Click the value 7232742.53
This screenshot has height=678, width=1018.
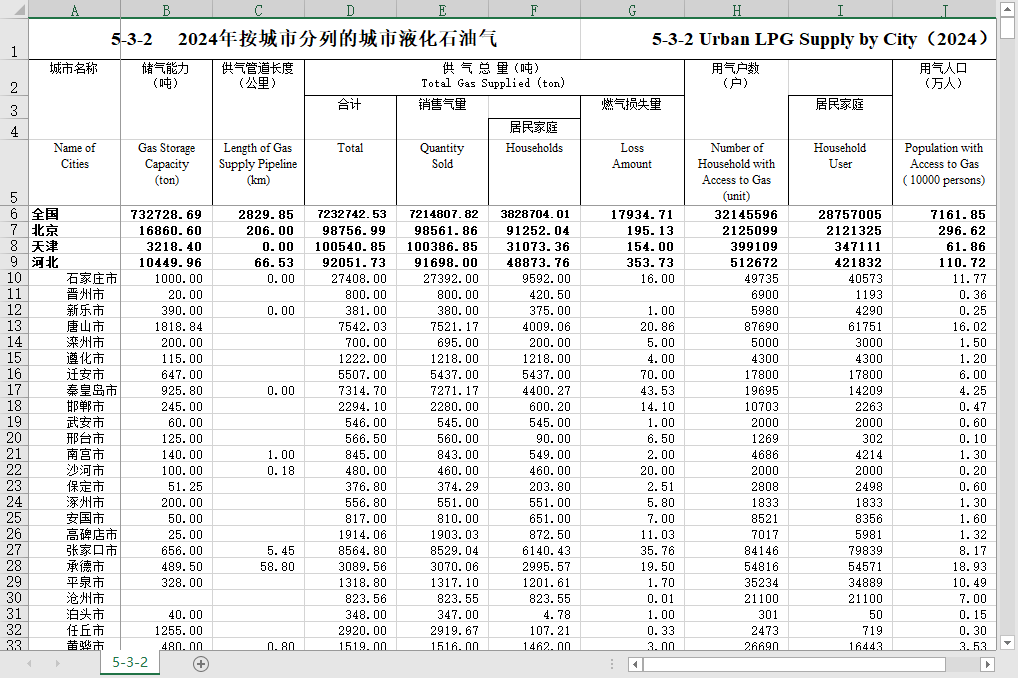click(x=352, y=214)
